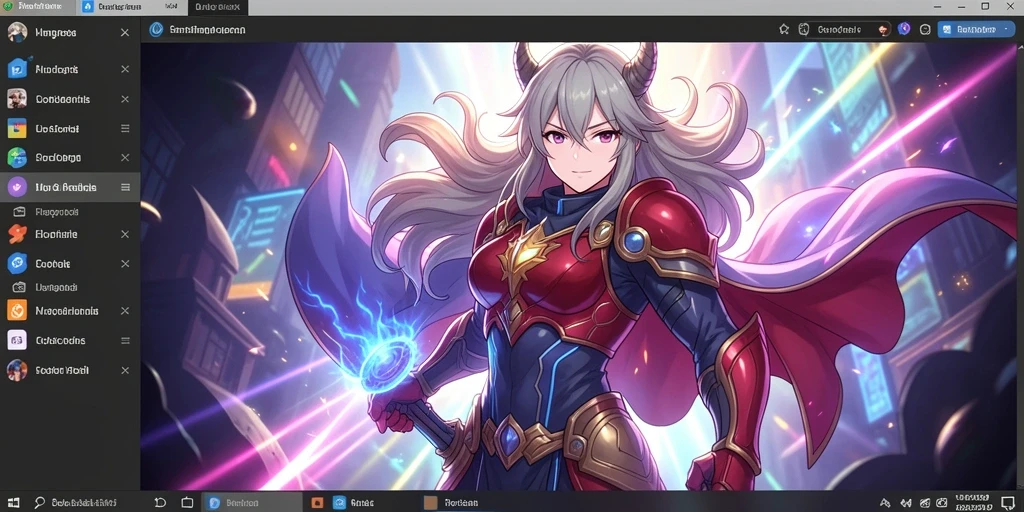Close the first sidebar item with its X
This screenshot has height=512, width=1024.
click(125, 32)
